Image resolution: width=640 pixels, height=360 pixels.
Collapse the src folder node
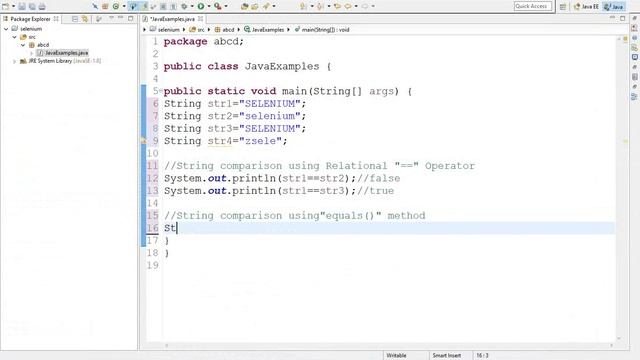(x=14, y=37)
